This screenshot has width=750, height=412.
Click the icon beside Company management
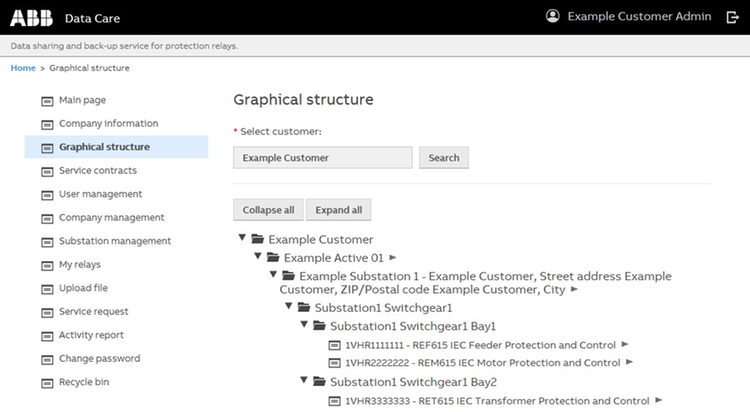pos(47,218)
